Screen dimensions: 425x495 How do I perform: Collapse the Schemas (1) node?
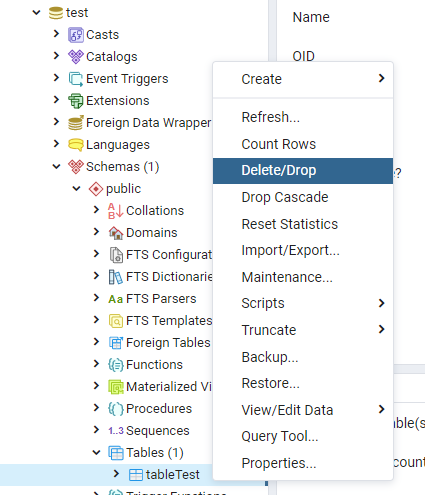coord(56,166)
